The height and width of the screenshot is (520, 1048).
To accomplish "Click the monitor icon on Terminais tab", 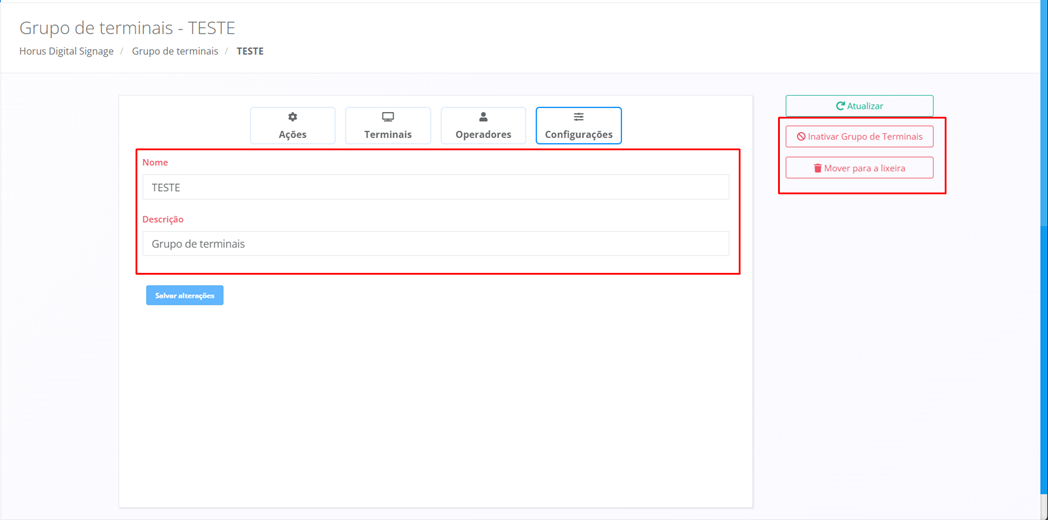I will coord(388,117).
